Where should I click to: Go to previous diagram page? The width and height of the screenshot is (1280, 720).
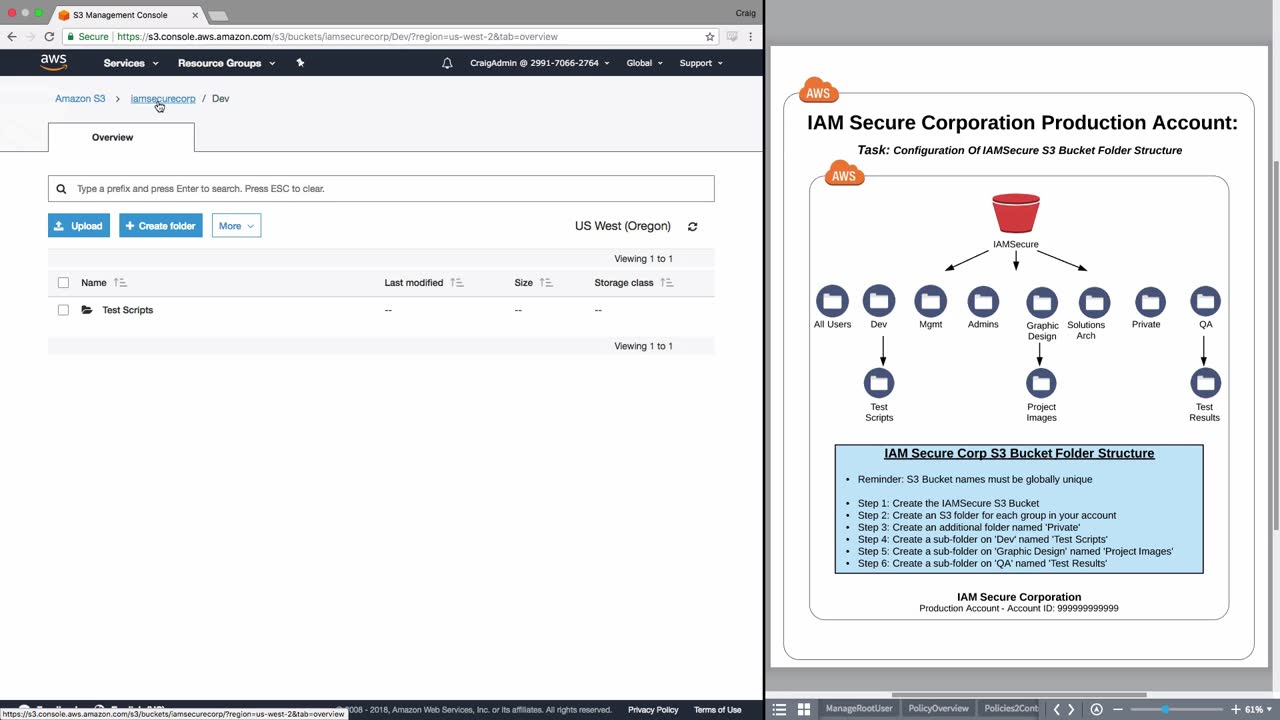pyautogui.click(x=1057, y=709)
